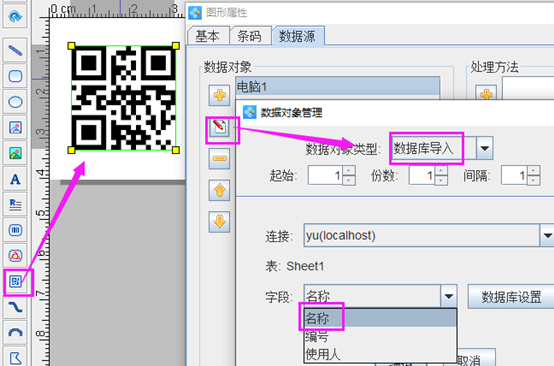Increase the 份数 copies value
554x366 pixels.
pyautogui.click(x=441, y=171)
